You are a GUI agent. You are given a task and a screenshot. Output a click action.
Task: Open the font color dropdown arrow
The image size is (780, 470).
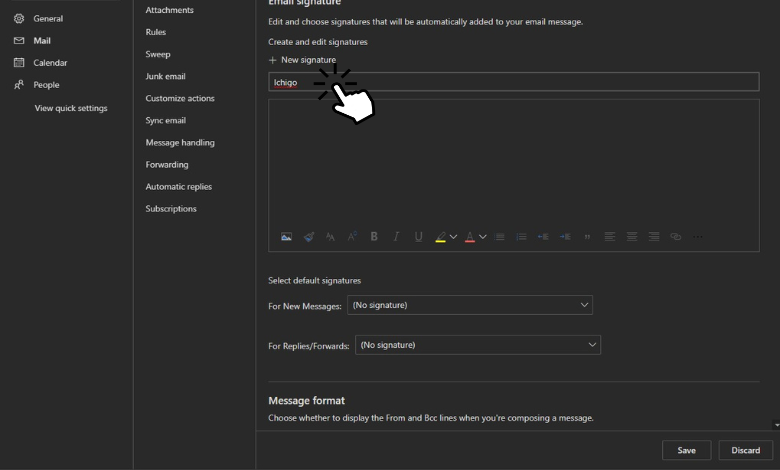[x=483, y=237]
